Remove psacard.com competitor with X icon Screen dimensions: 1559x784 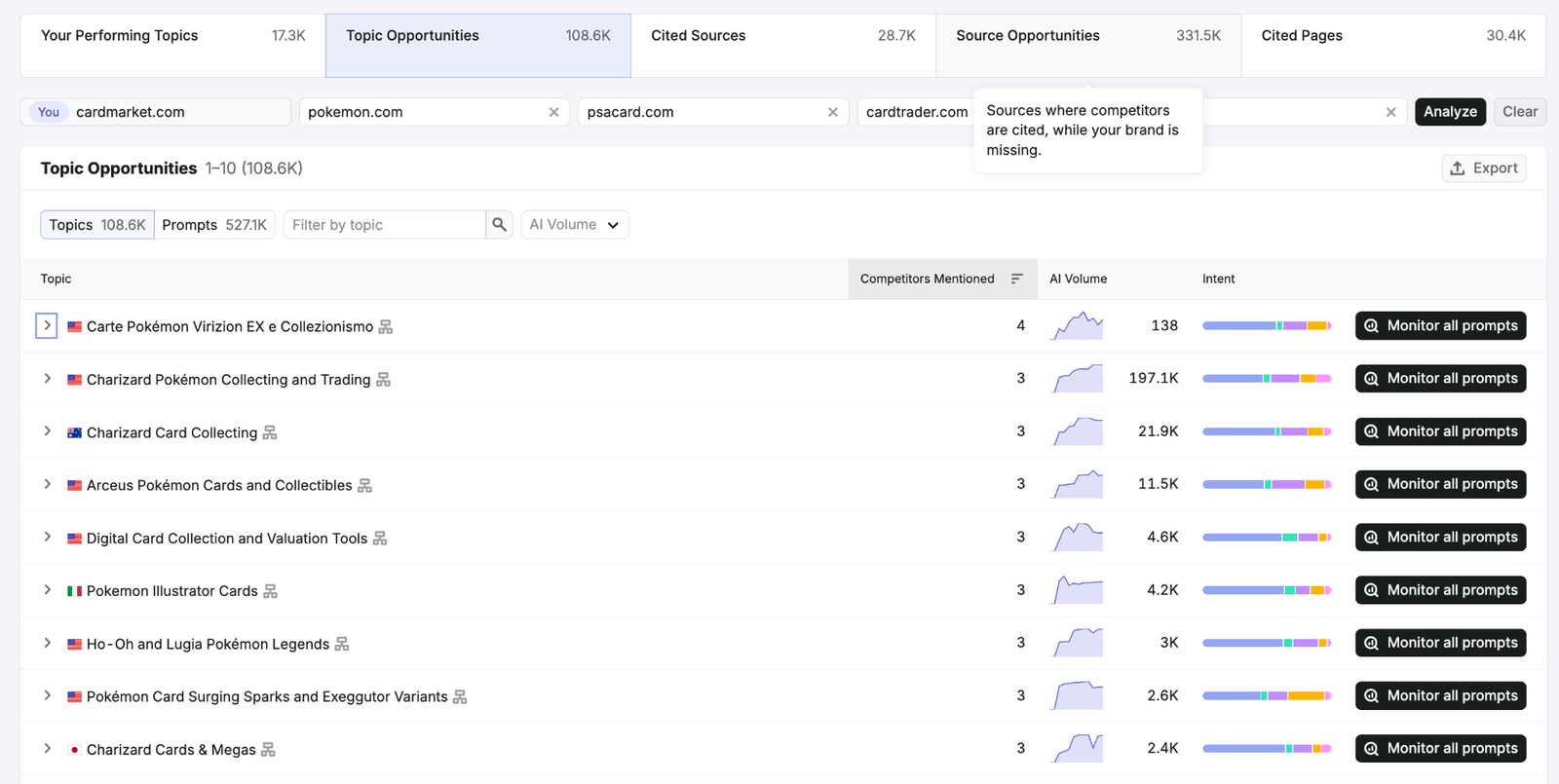coord(833,112)
